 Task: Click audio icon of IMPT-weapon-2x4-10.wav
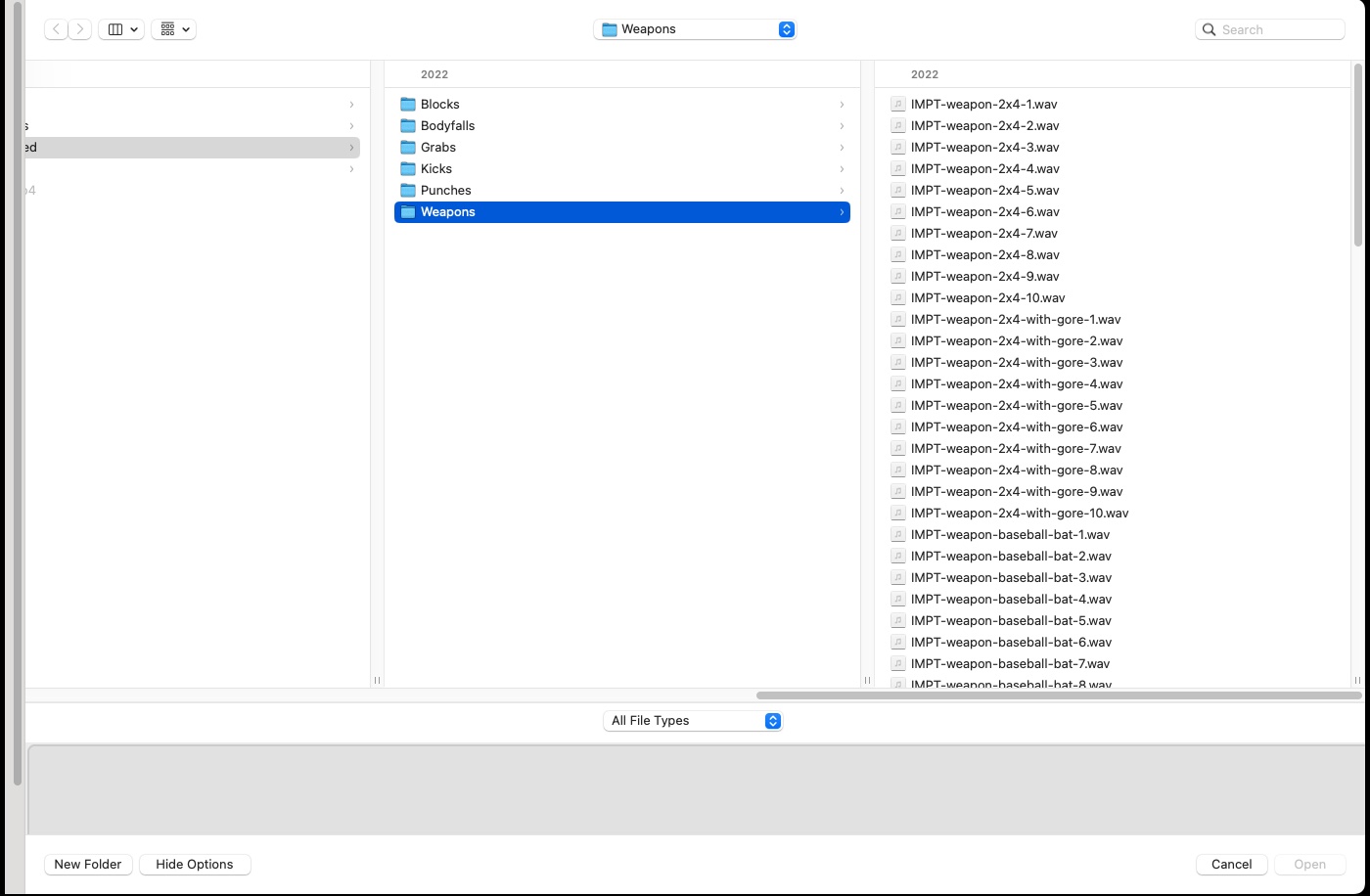[897, 297]
